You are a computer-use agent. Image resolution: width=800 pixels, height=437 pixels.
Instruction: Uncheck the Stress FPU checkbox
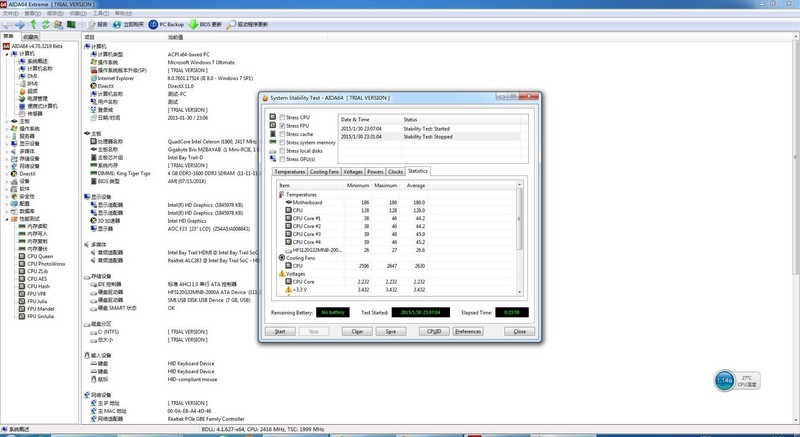[x=282, y=126]
